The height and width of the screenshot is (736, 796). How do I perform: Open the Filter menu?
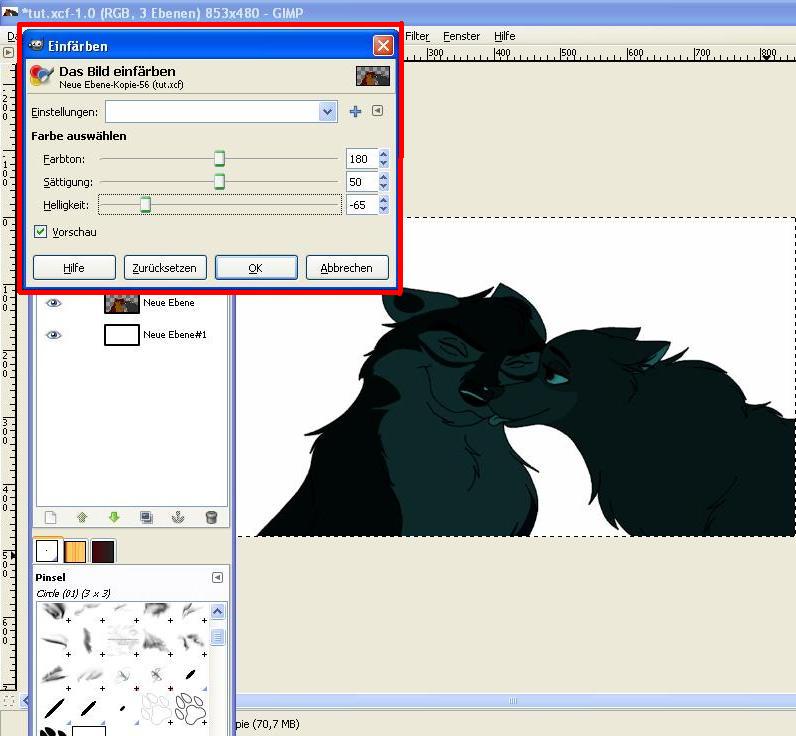point(417,36)
